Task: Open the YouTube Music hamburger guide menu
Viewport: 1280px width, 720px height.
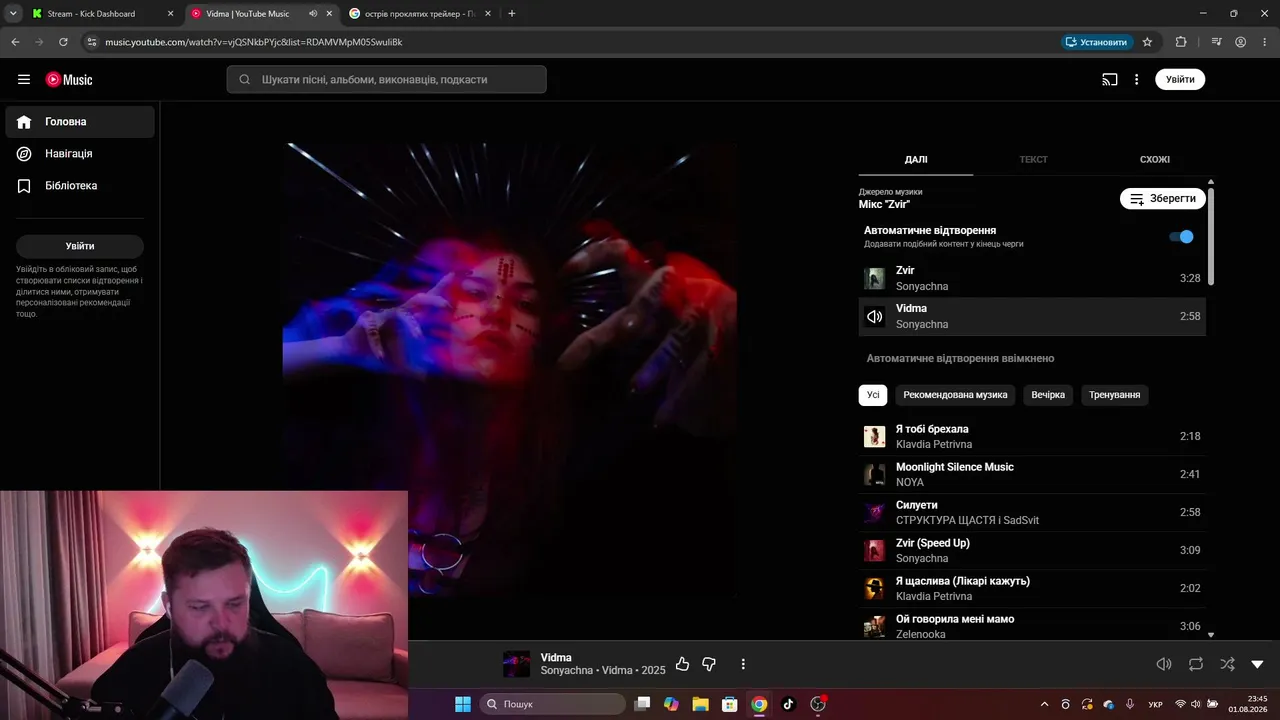Action: [x=24, y=80]
